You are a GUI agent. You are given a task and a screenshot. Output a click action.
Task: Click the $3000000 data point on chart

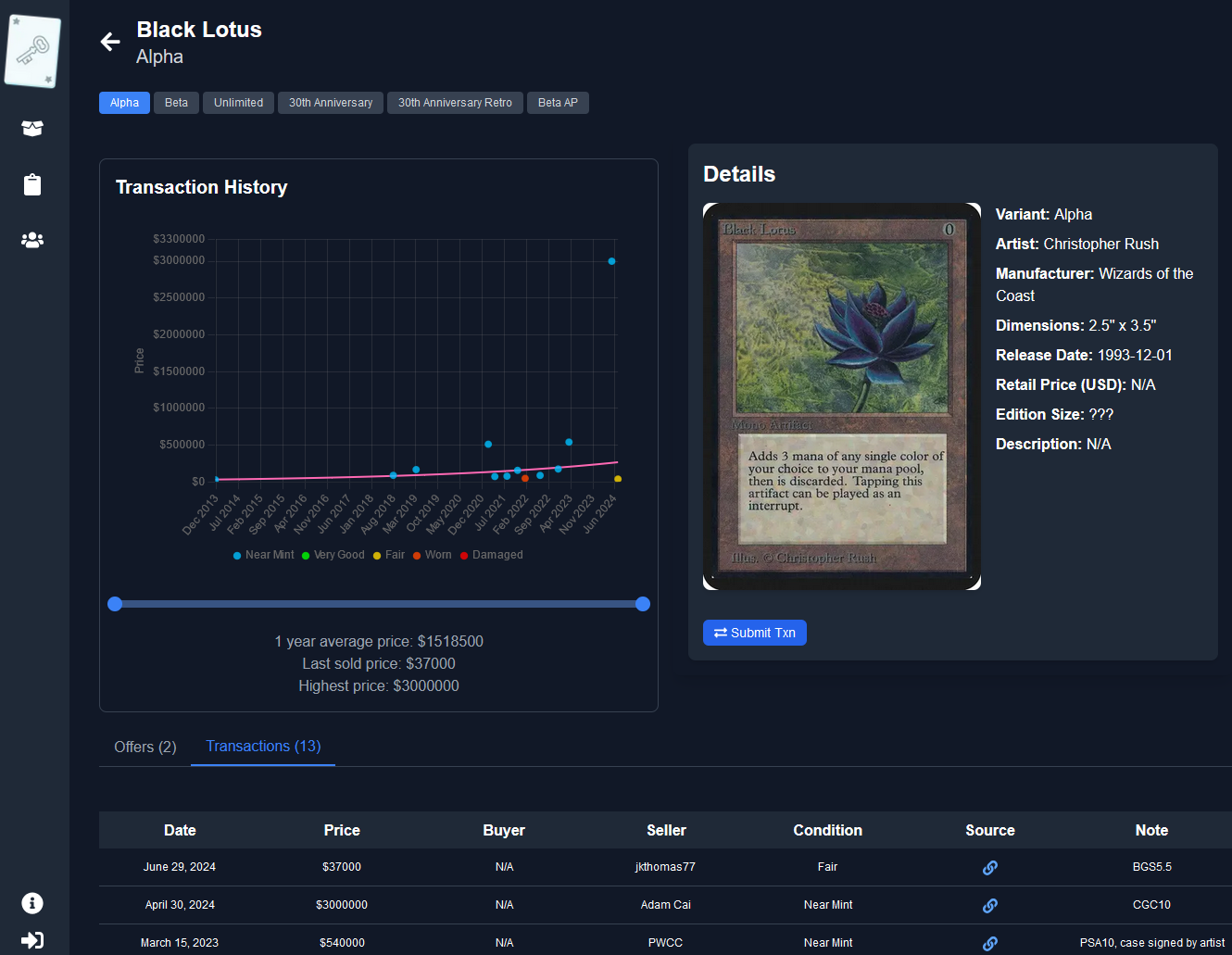pyautogui.click(x=611, y=261)
